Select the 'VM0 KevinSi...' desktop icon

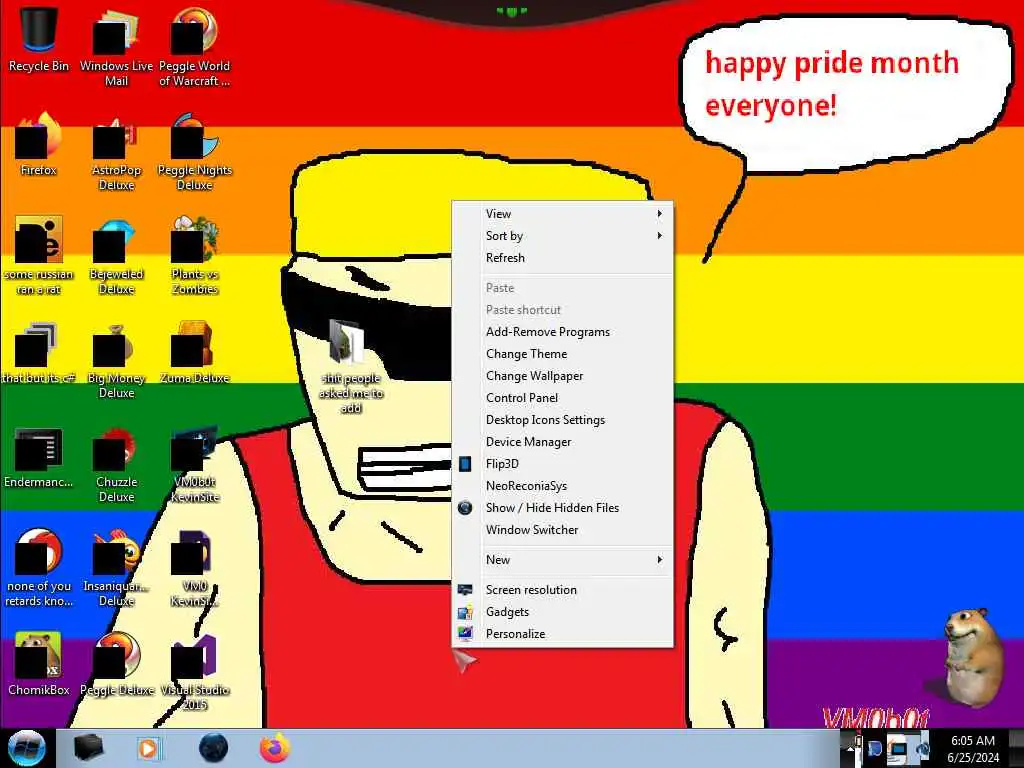click(x=195, y=568)
